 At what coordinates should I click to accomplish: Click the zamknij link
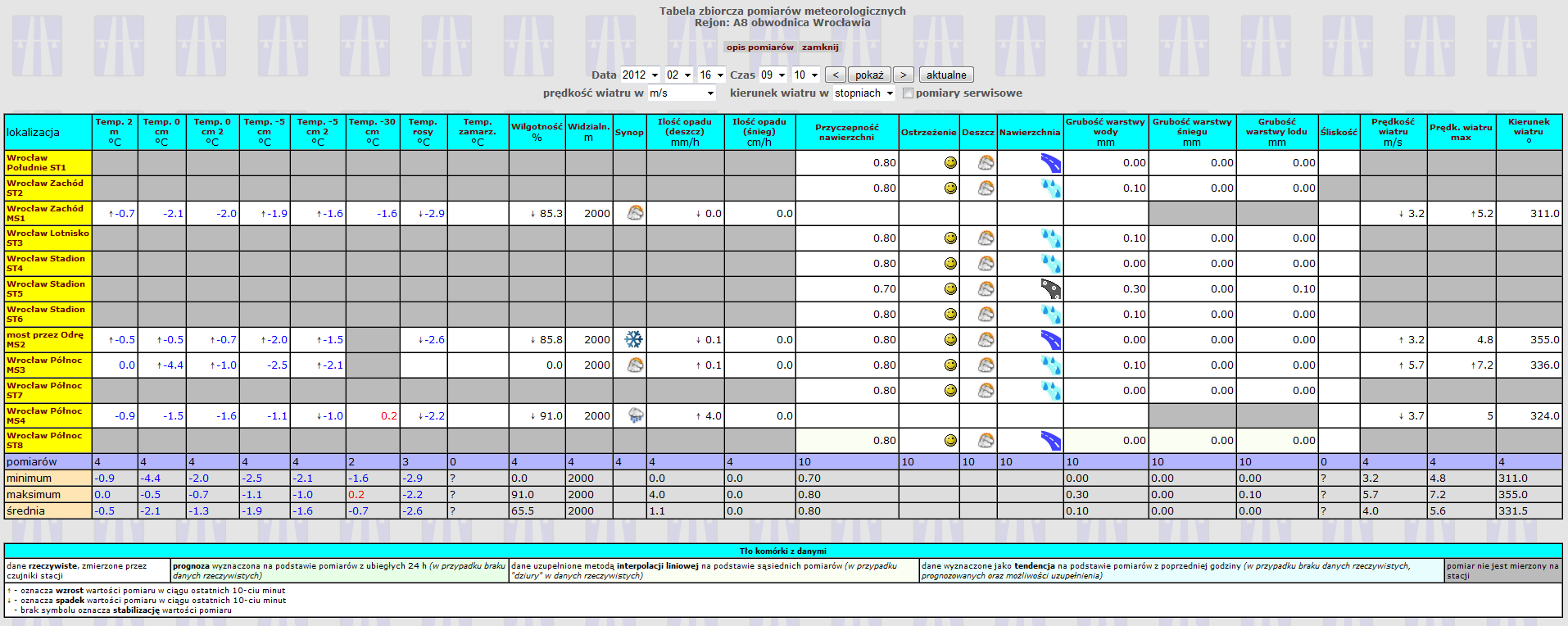pos(820,47)
